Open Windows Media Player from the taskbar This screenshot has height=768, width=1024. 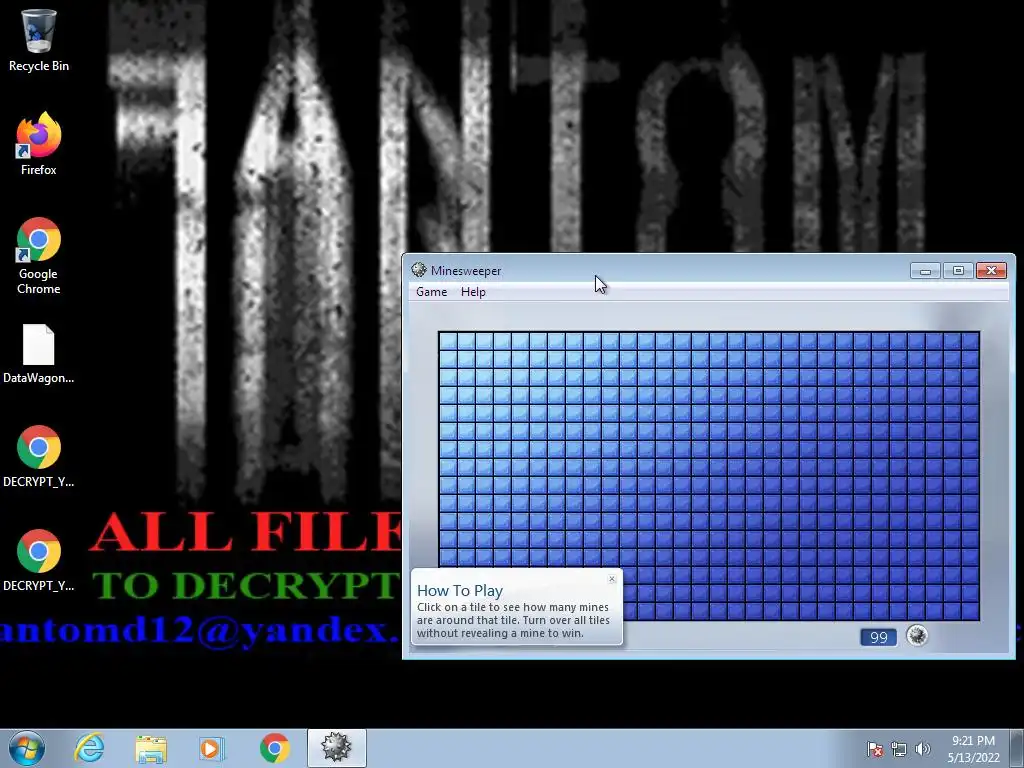pyautogui.click(x=212, y=748)
